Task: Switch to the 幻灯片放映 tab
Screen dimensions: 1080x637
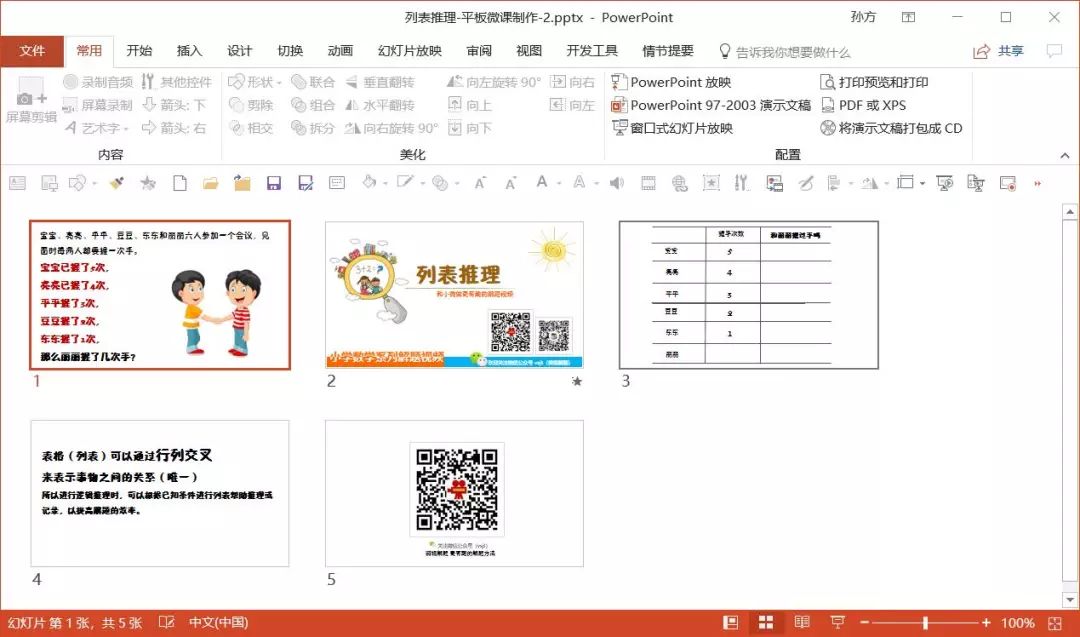Action: pos(410,51)
